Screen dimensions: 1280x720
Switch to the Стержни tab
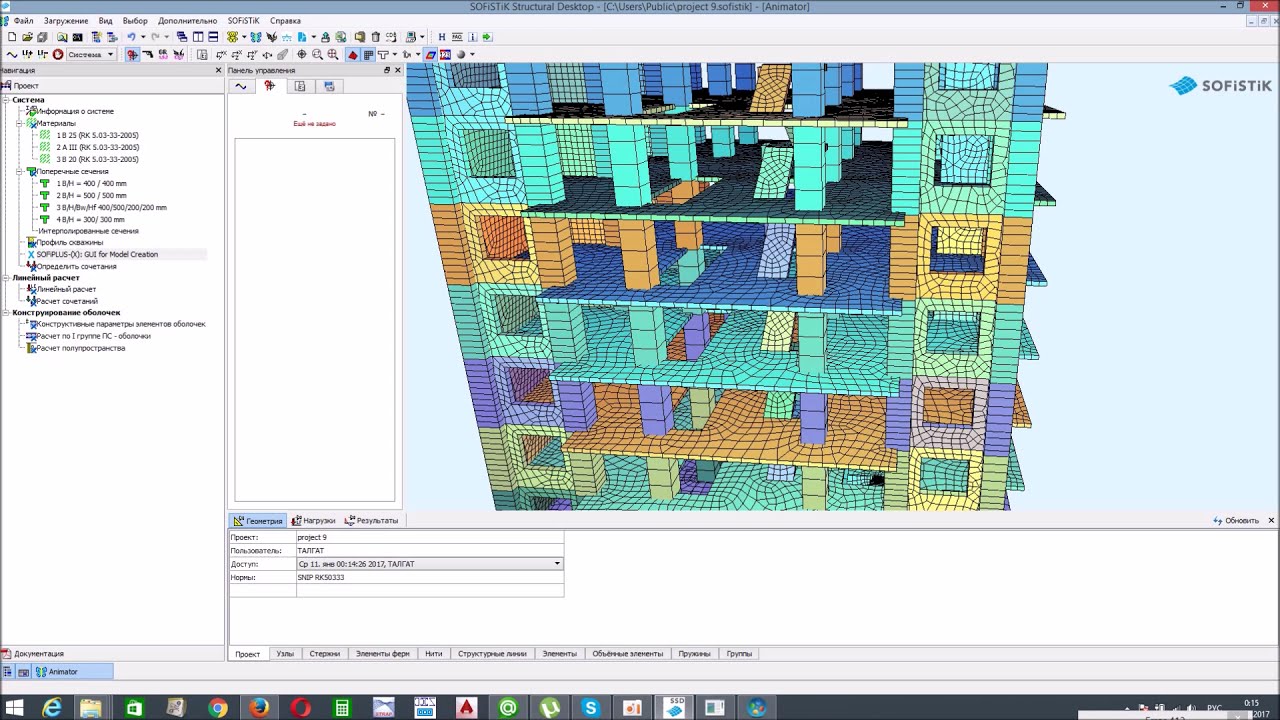(324, 654)
